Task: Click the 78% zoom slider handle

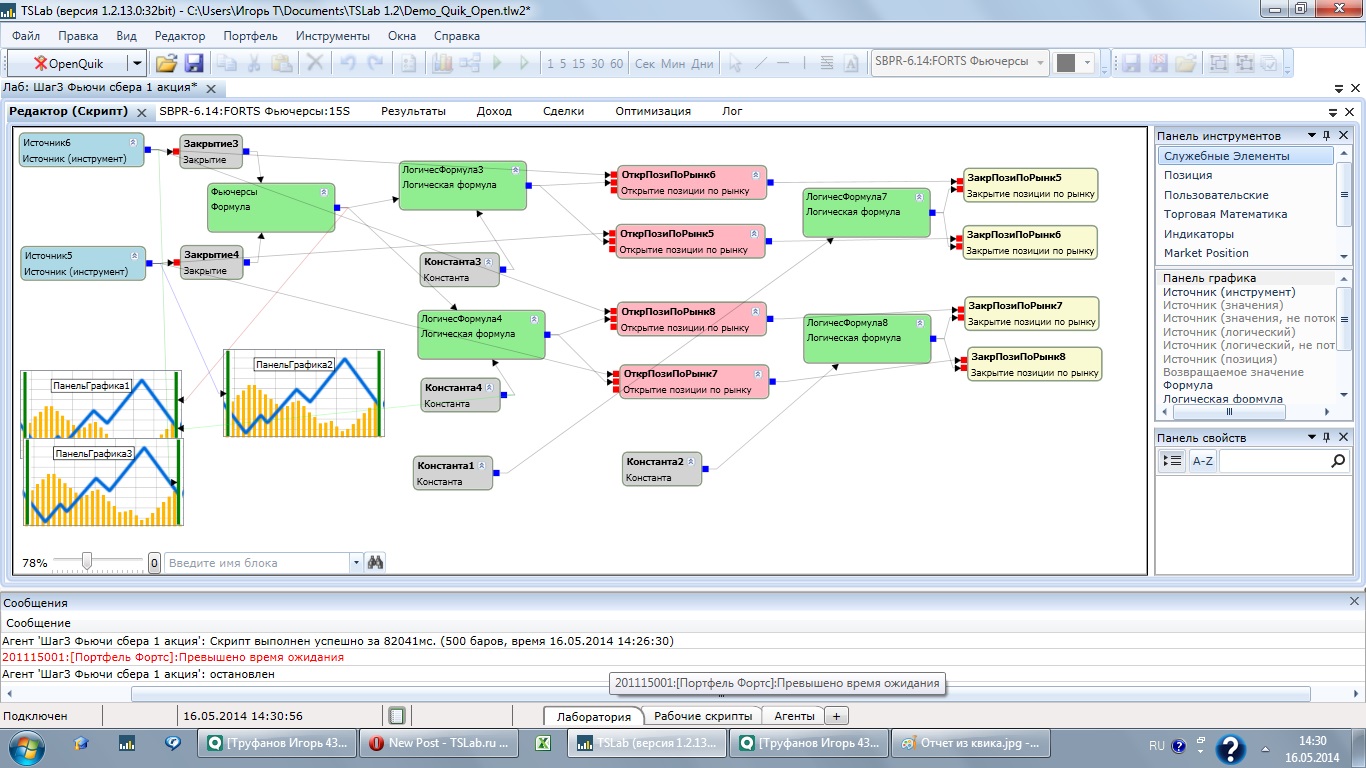Action: [x=87, y=562]
